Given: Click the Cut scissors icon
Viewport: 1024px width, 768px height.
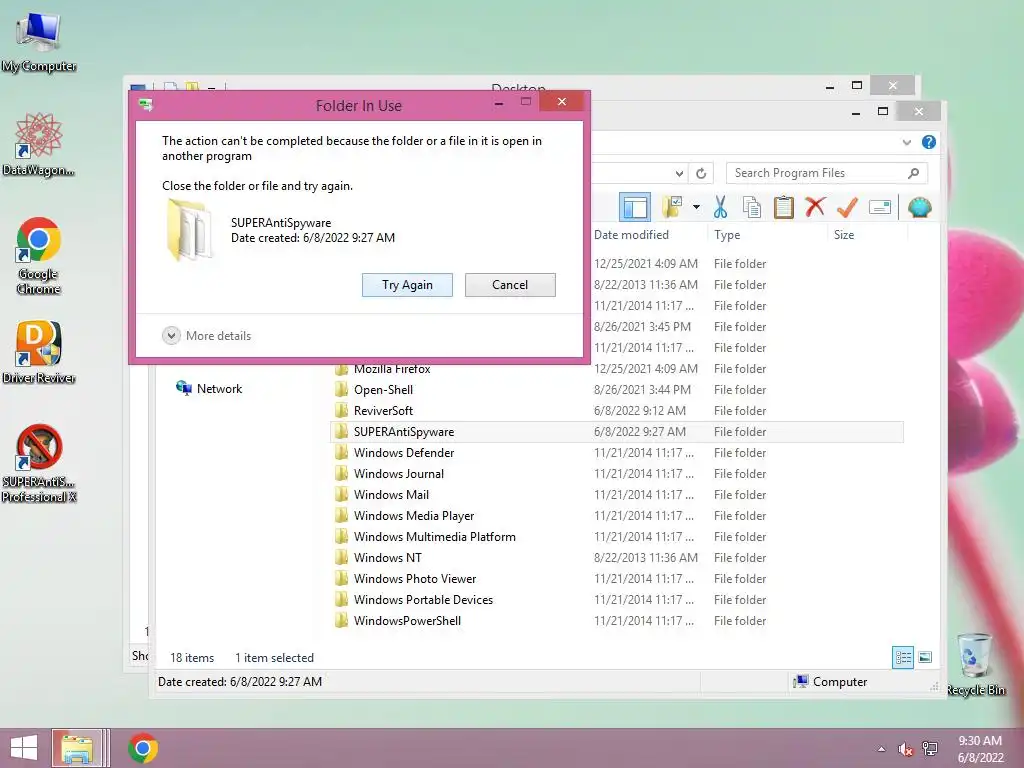Looking at the screenshot, I should (720, 208).
